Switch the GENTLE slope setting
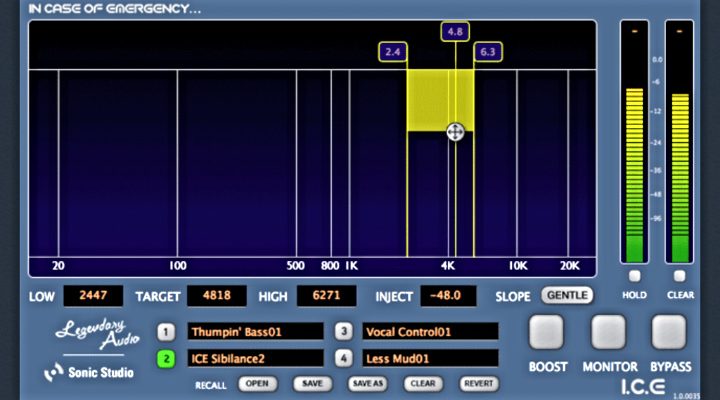The height and width of the screenshot is (400, 720). point(566,295)
